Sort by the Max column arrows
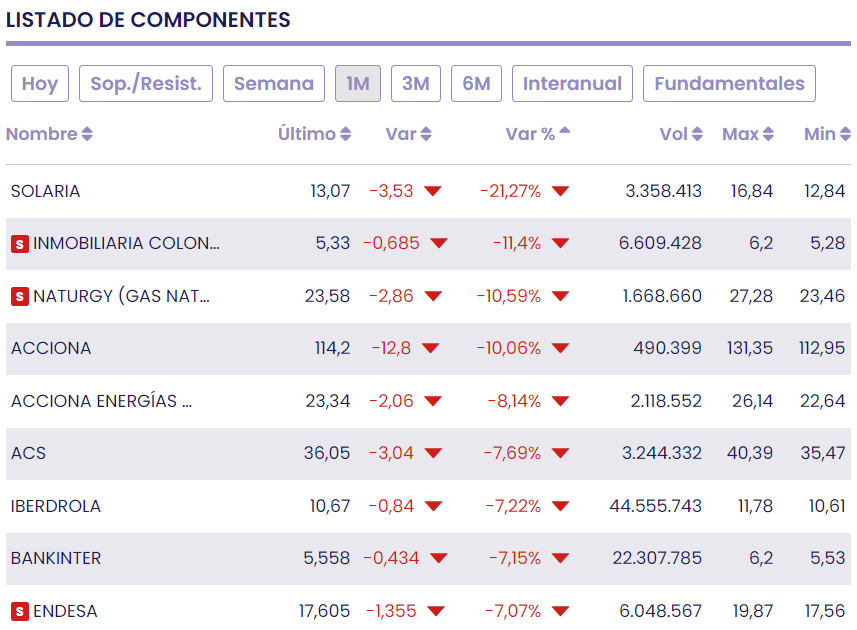Image resolution: width=857 pixels, height=630 pixels. coord(768,134)
